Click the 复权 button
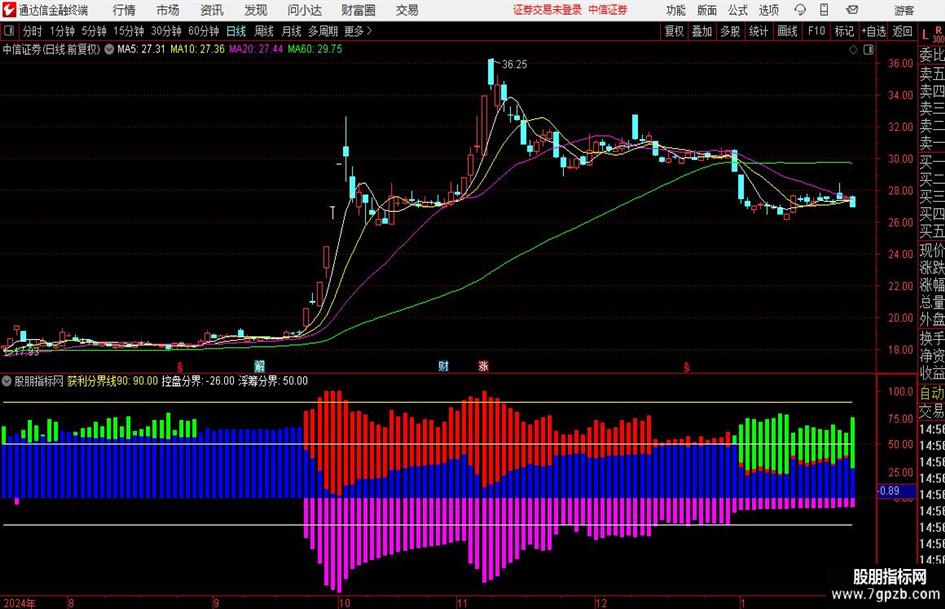Viewport: 945px width, 609px height. 674,31
